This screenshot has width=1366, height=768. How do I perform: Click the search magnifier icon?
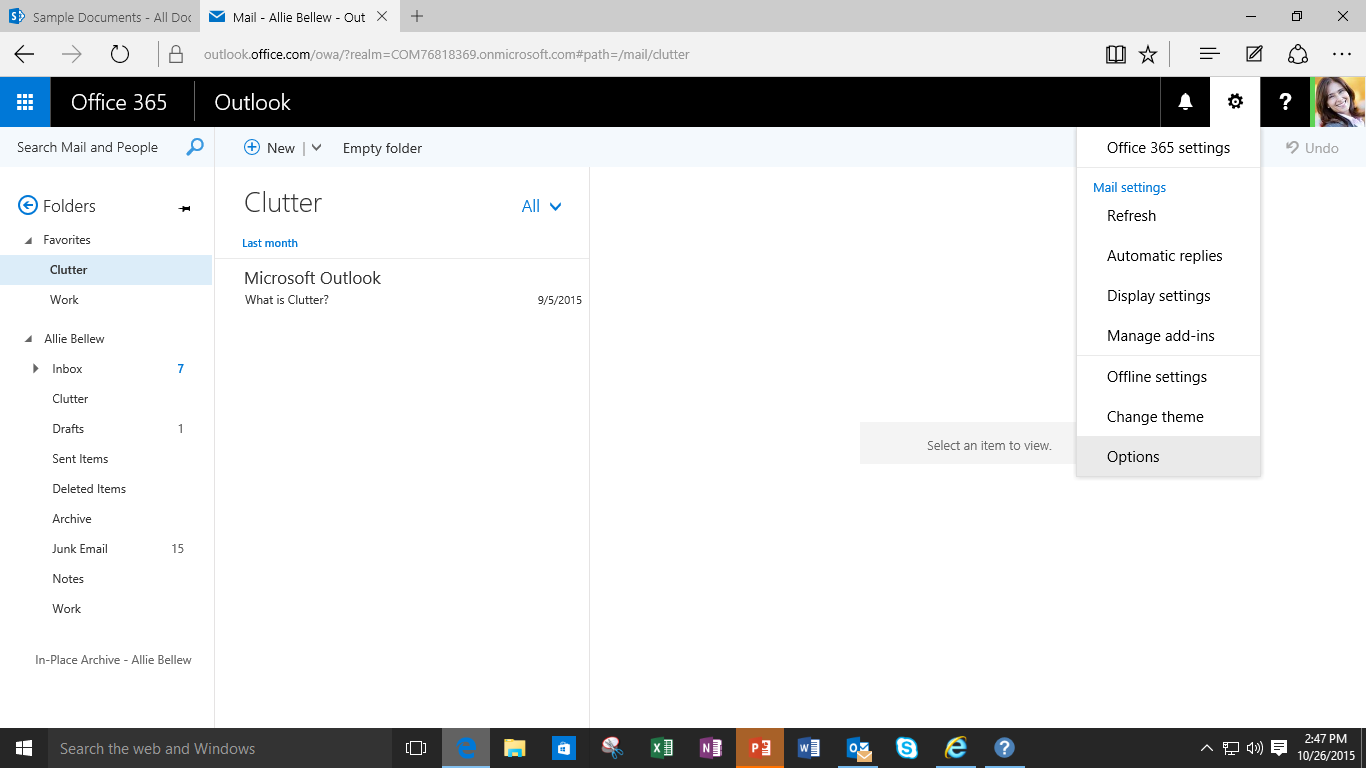(194, 146)
